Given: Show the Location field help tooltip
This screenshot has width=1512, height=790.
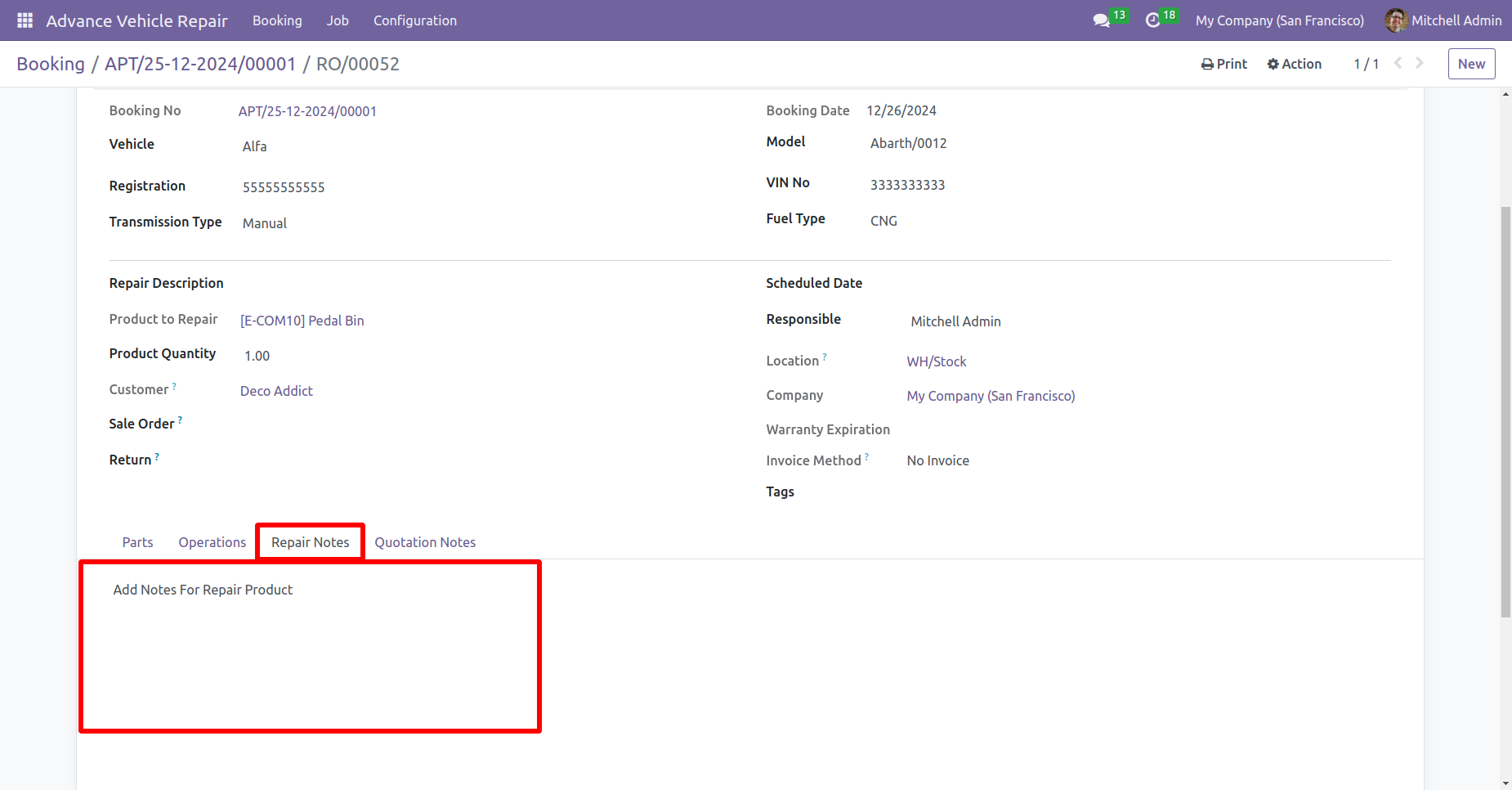Looking at the screenshot, I should click(825, 357).
